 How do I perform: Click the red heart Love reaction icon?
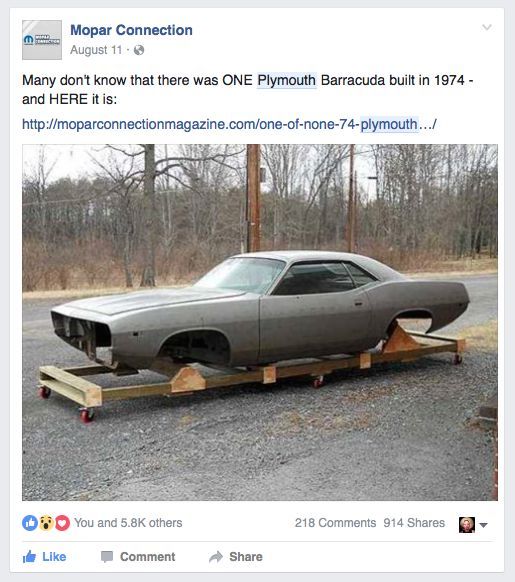(62, 523)
